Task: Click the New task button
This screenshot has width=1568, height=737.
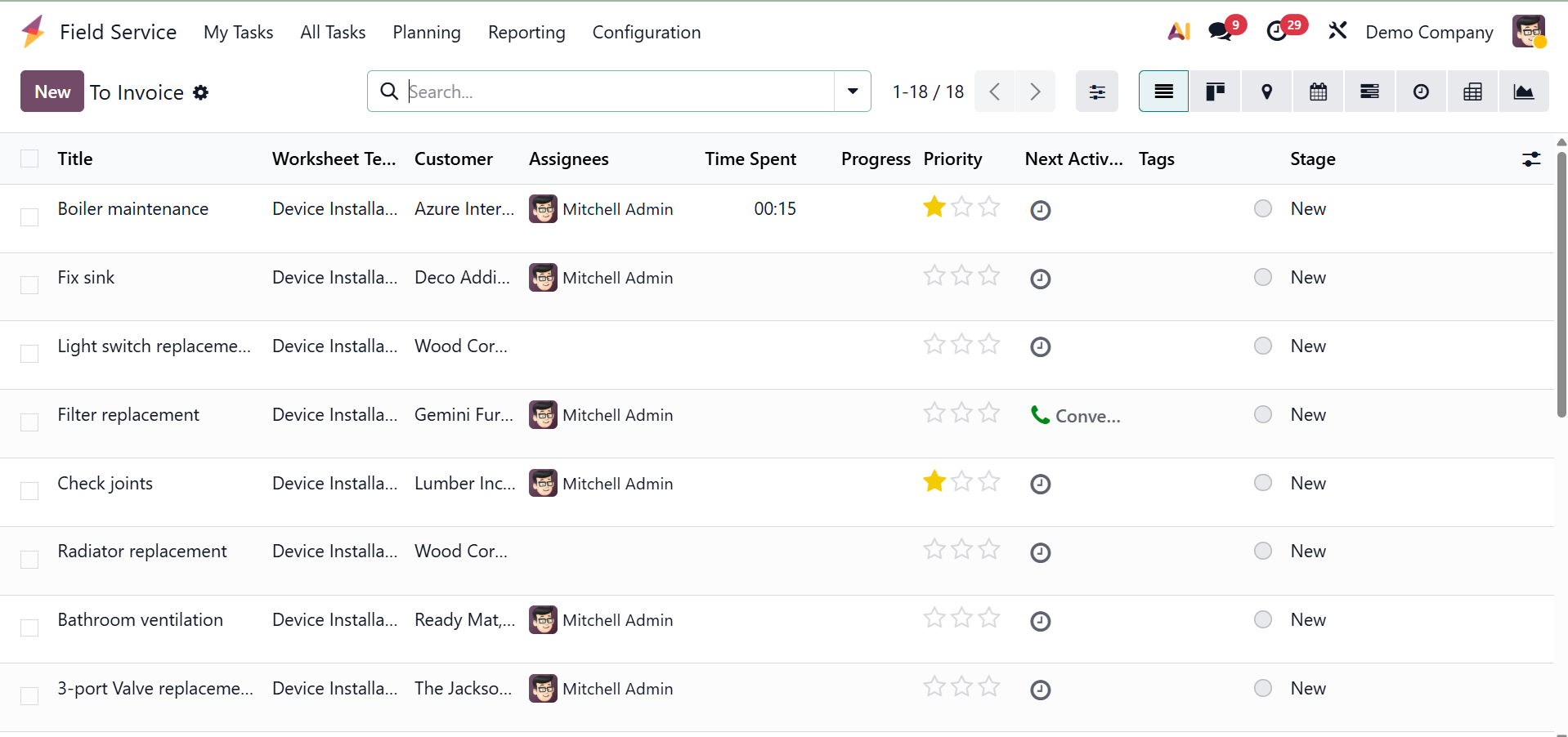Action: click(x=52, y=92)
